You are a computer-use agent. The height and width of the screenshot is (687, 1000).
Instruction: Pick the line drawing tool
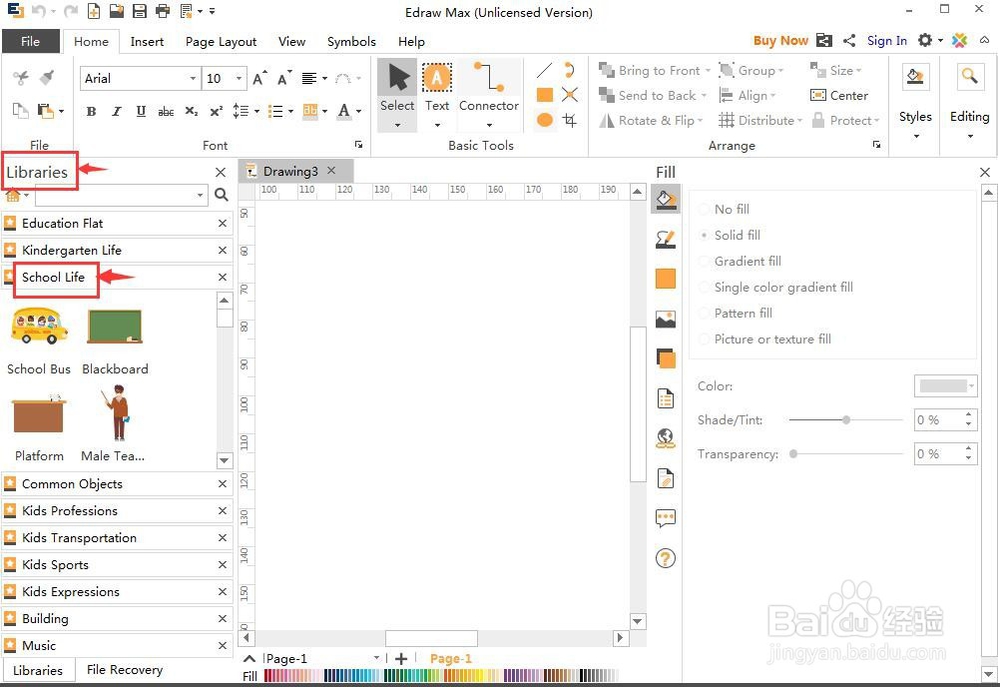click(545, 70)
